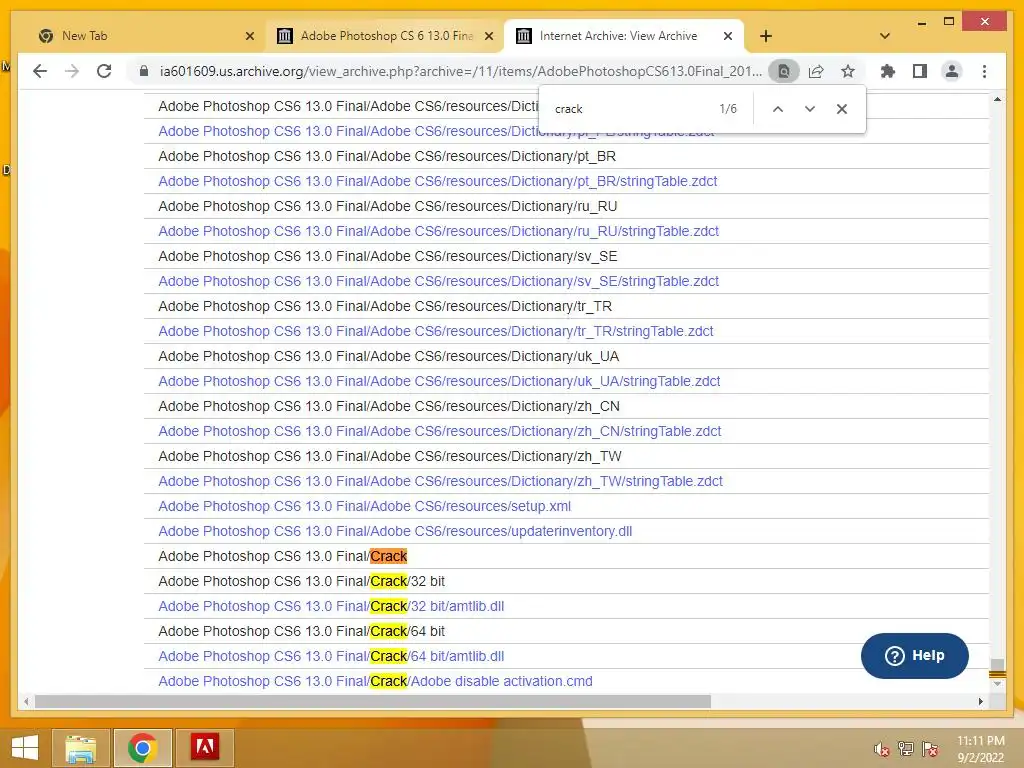This screenshot has width=1024, height=768.
Task: Select the 'Dictionary/pt_BR' folder row text
Action: 387,157
